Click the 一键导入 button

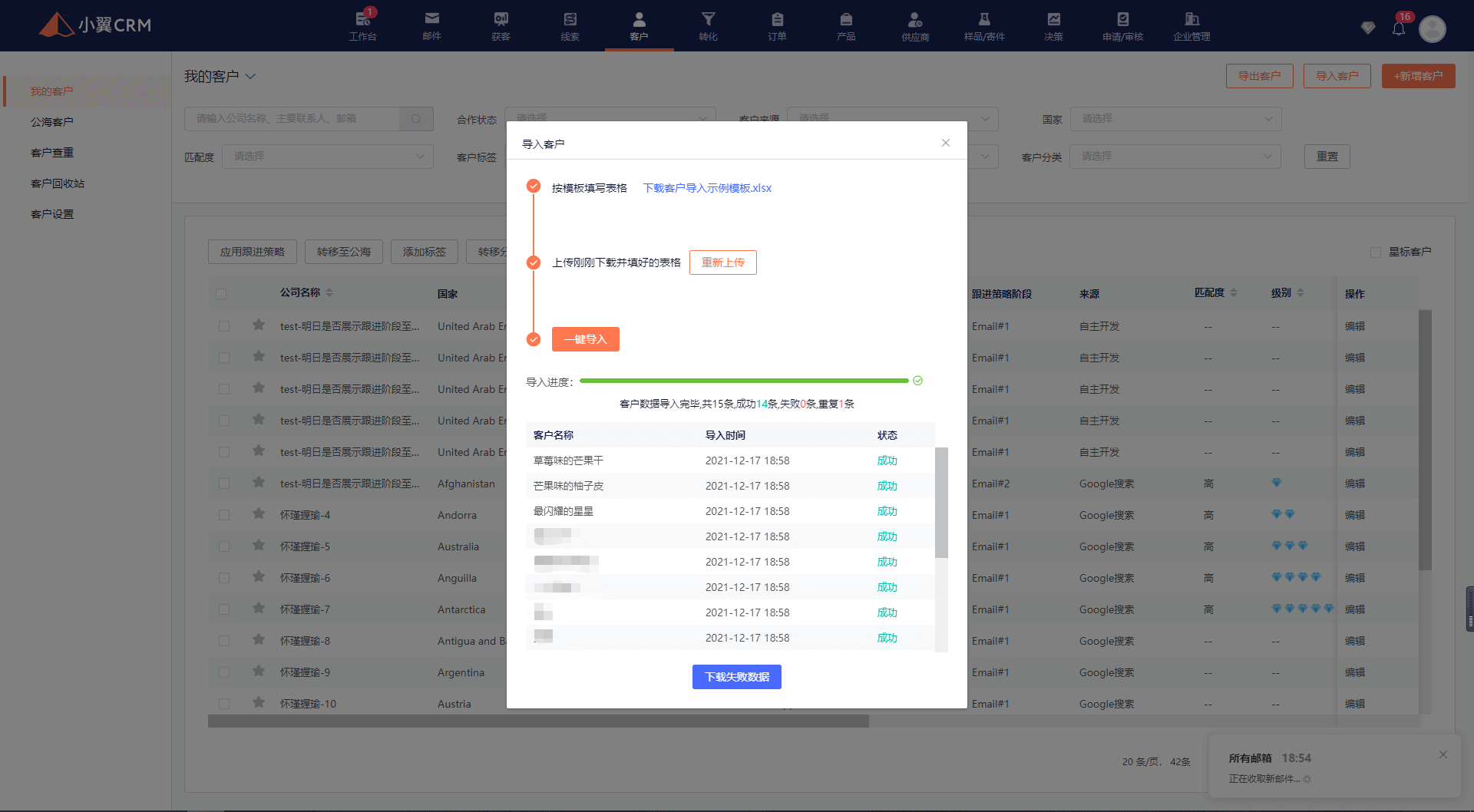point(585,339)
